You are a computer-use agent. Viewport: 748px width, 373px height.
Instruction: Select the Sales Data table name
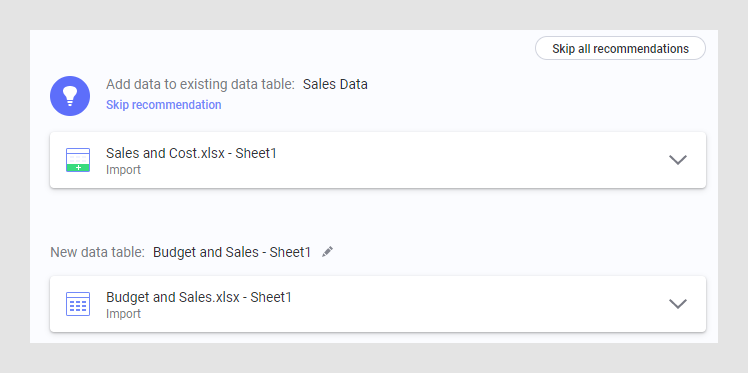335,84
